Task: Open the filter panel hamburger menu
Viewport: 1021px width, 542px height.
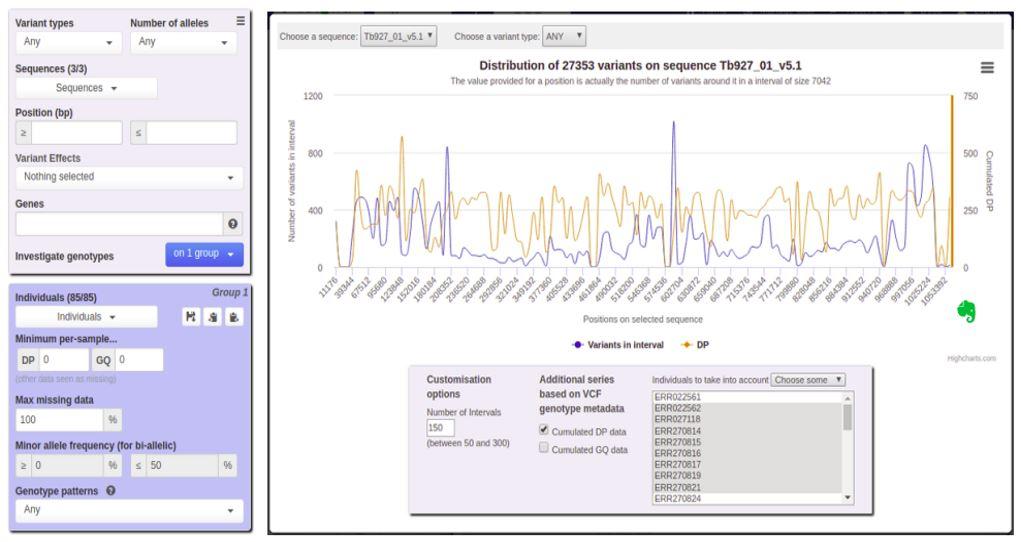Action: [x=239, y=21]
